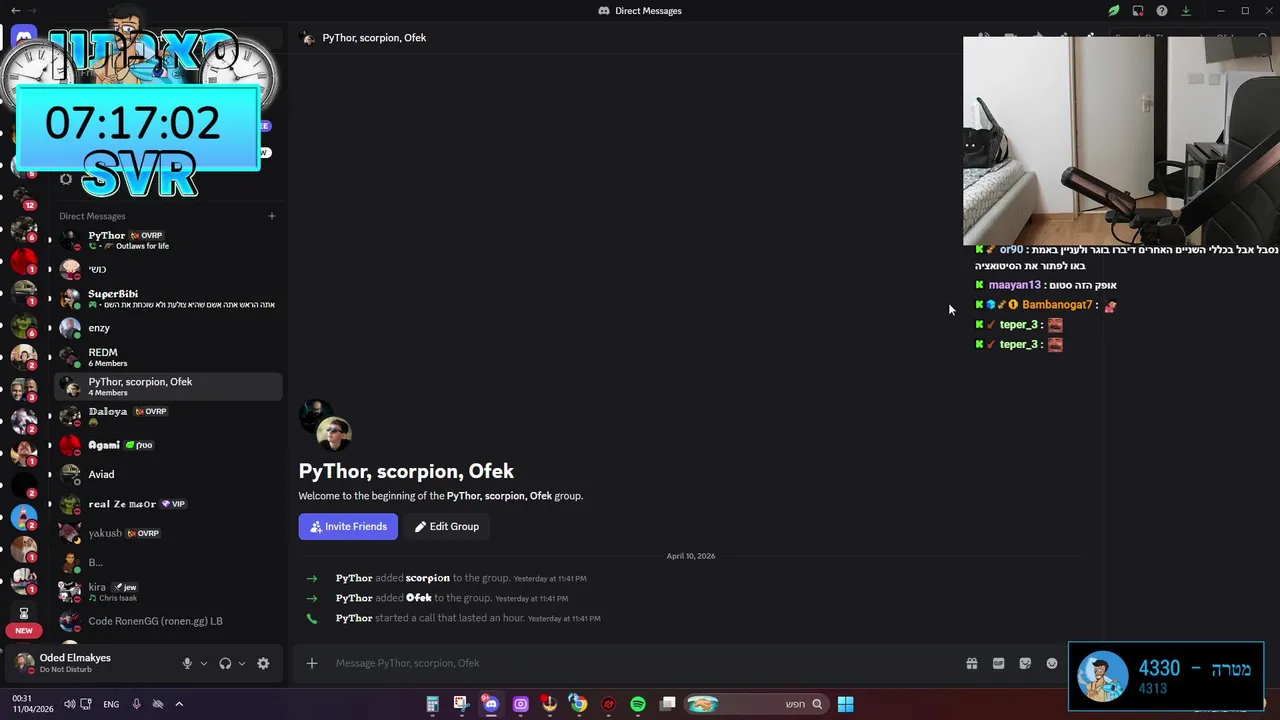The height and width of the screenshot is (720, 1280).
Task: Open the attachment plus button in message bar
Action: tap(312, 663)
